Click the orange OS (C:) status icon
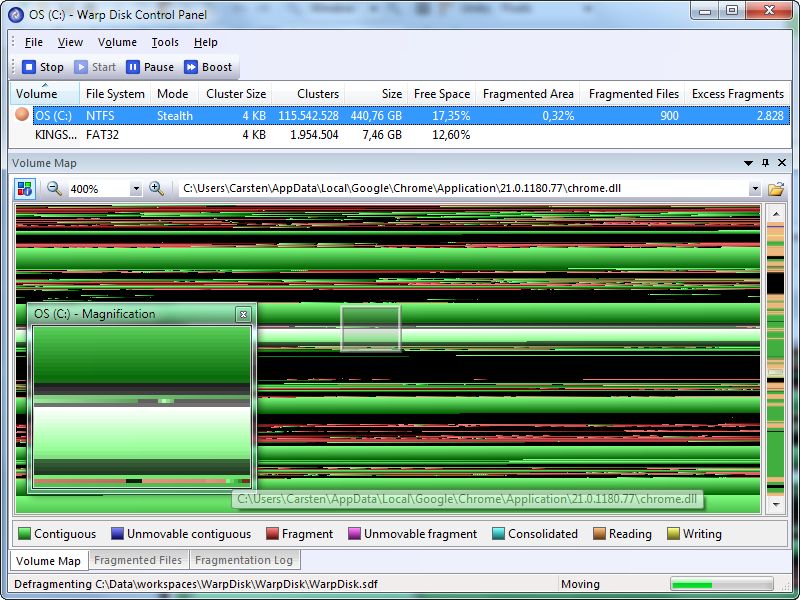 (x=22, y=114)
